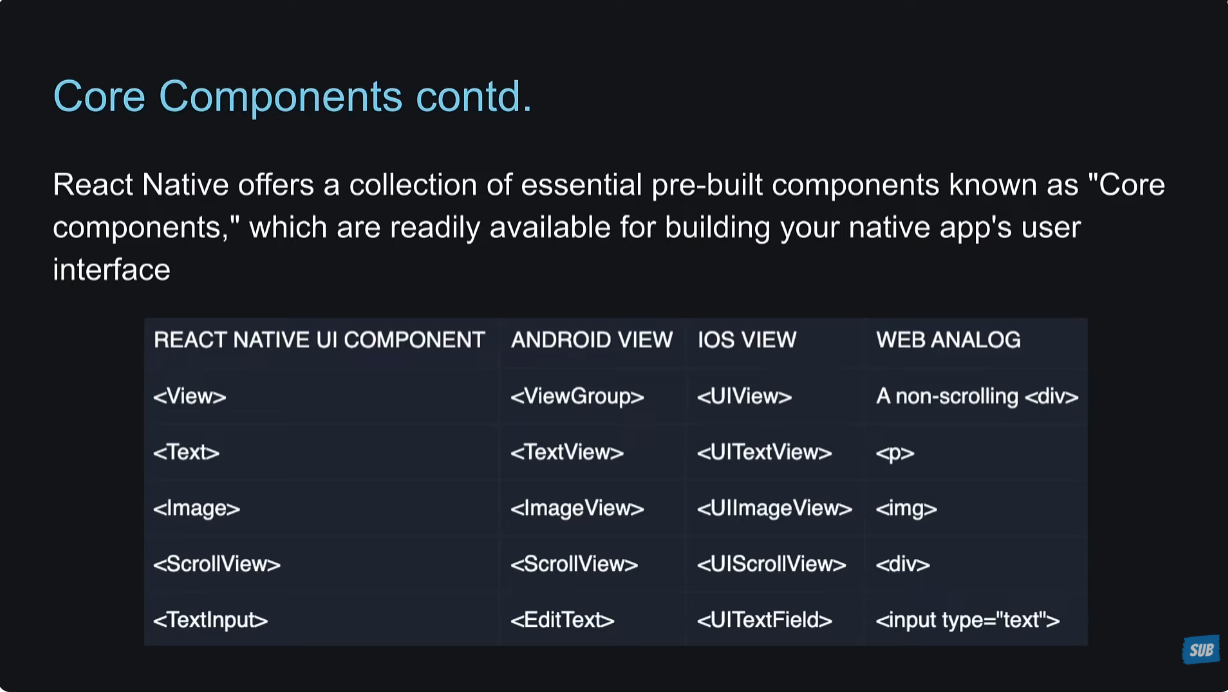
Task: Click the <View> cell in the table
Action: (190, 396)
